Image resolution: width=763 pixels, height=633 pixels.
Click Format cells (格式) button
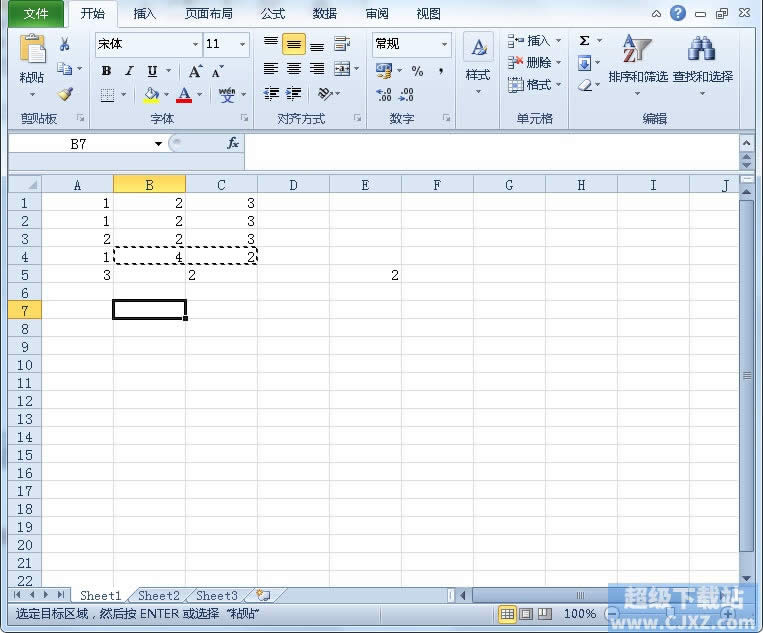534,85
